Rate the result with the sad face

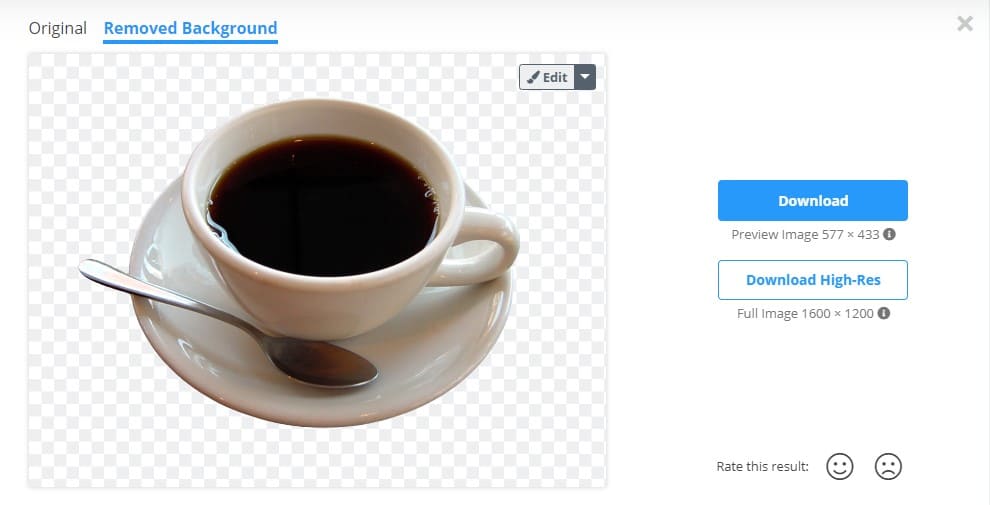[x=888, y=466]
